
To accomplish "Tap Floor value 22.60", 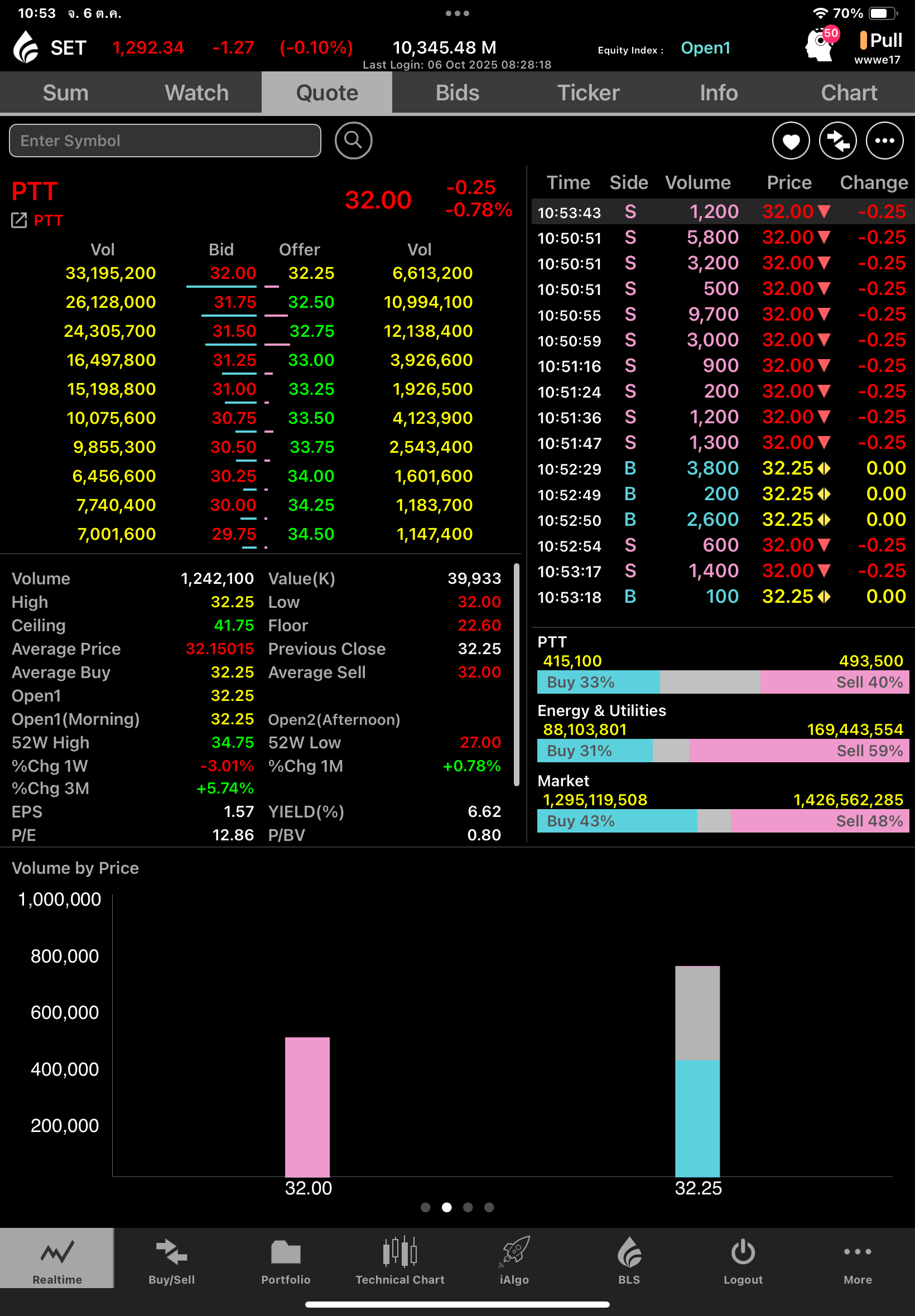I will click(479, 626).
